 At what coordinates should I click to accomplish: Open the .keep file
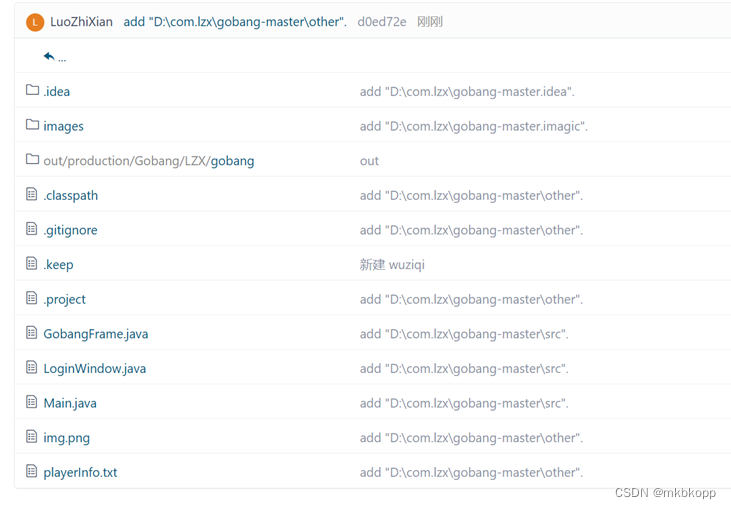[58, 265]
